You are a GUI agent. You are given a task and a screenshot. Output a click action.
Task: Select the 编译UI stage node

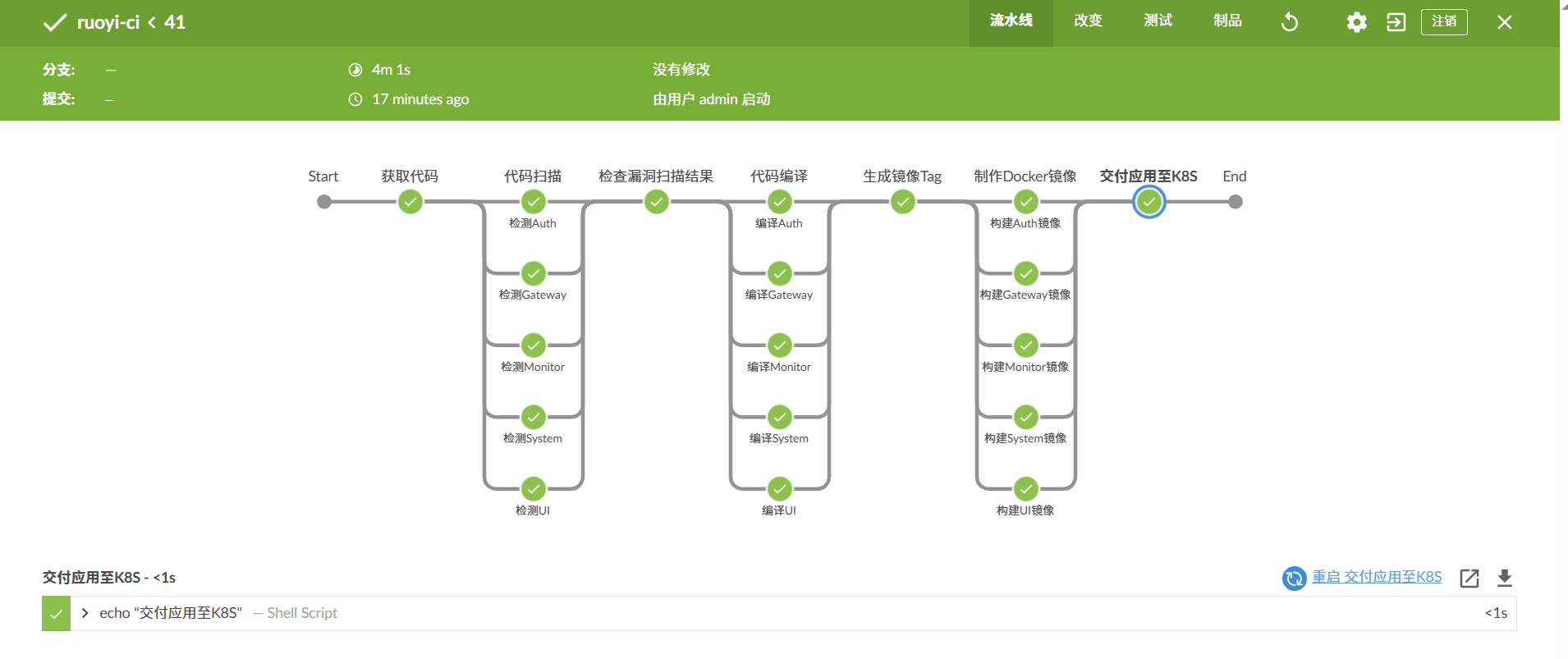click(780, 489)
